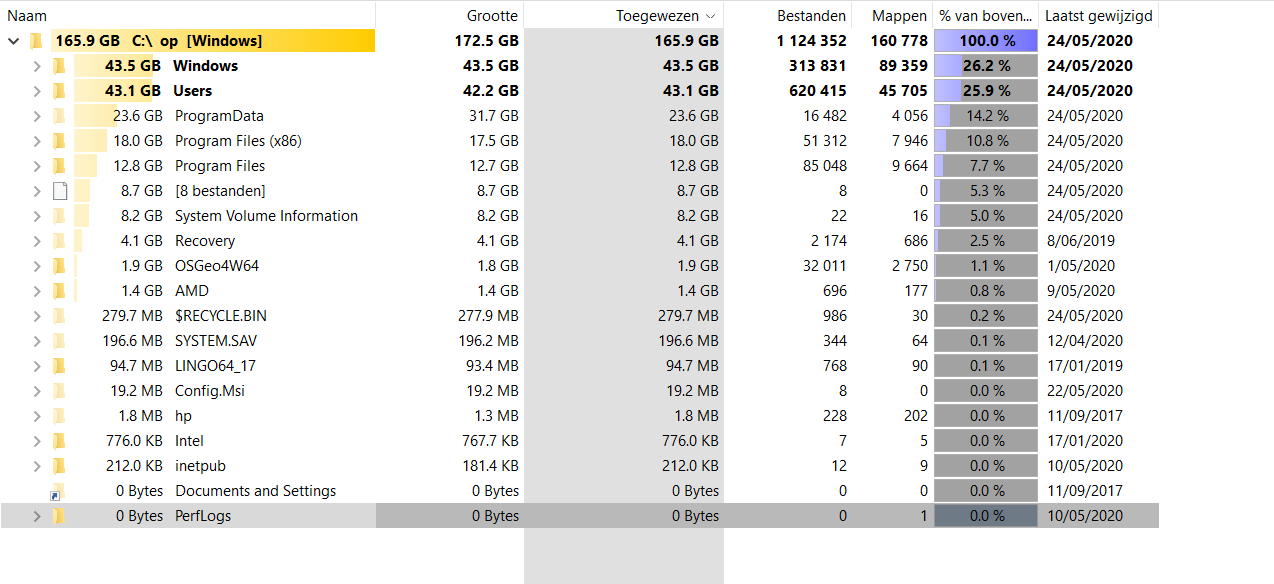Expand the Program Files (x86) folder
Screen dimensions: 1274x584
pos(37,141)
